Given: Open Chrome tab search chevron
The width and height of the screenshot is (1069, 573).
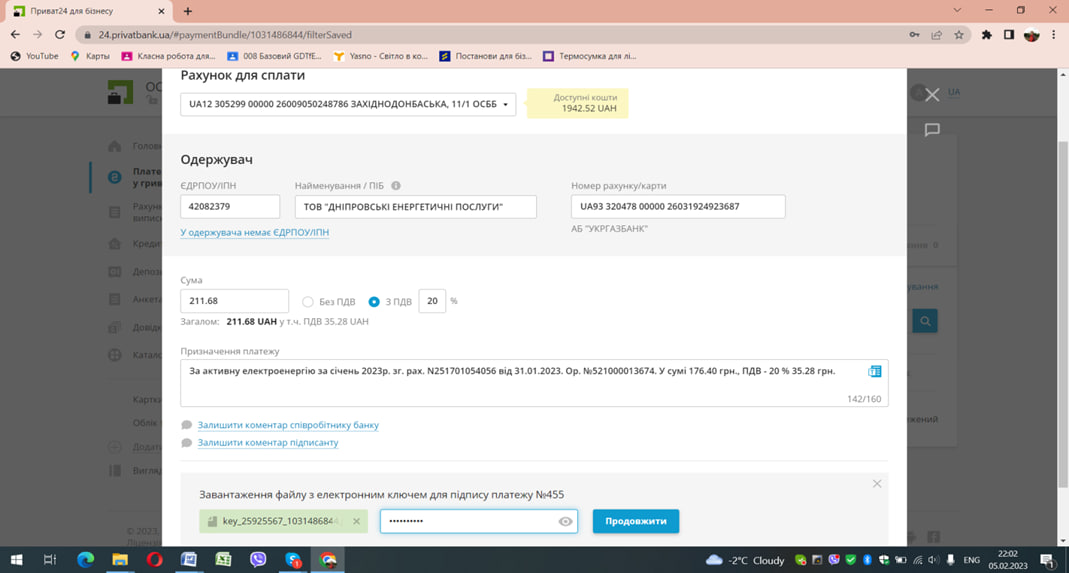Looking at the screenshot, I should 957,10.
